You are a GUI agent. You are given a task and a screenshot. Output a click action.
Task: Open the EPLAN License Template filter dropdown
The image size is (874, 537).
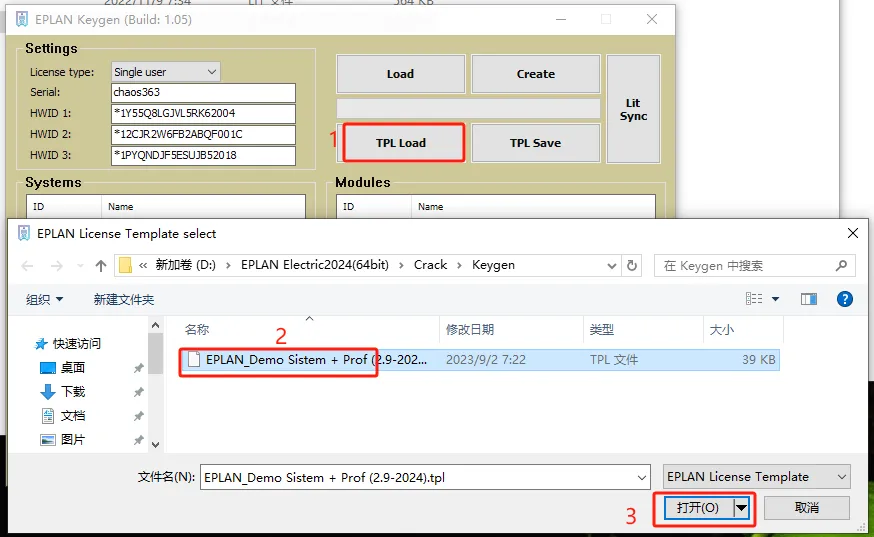click(756, 477)
